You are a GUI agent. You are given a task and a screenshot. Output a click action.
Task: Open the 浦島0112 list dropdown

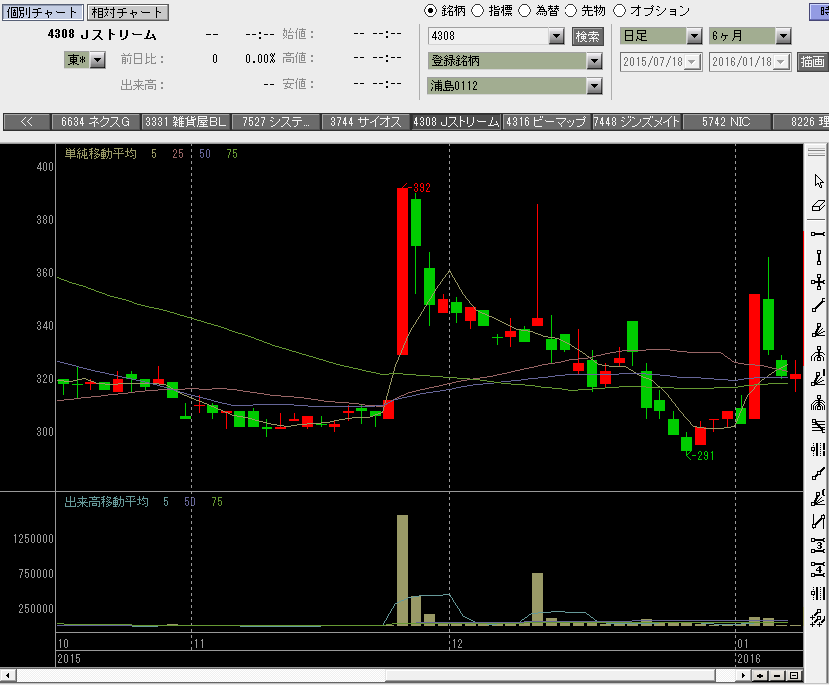point(594,86)
